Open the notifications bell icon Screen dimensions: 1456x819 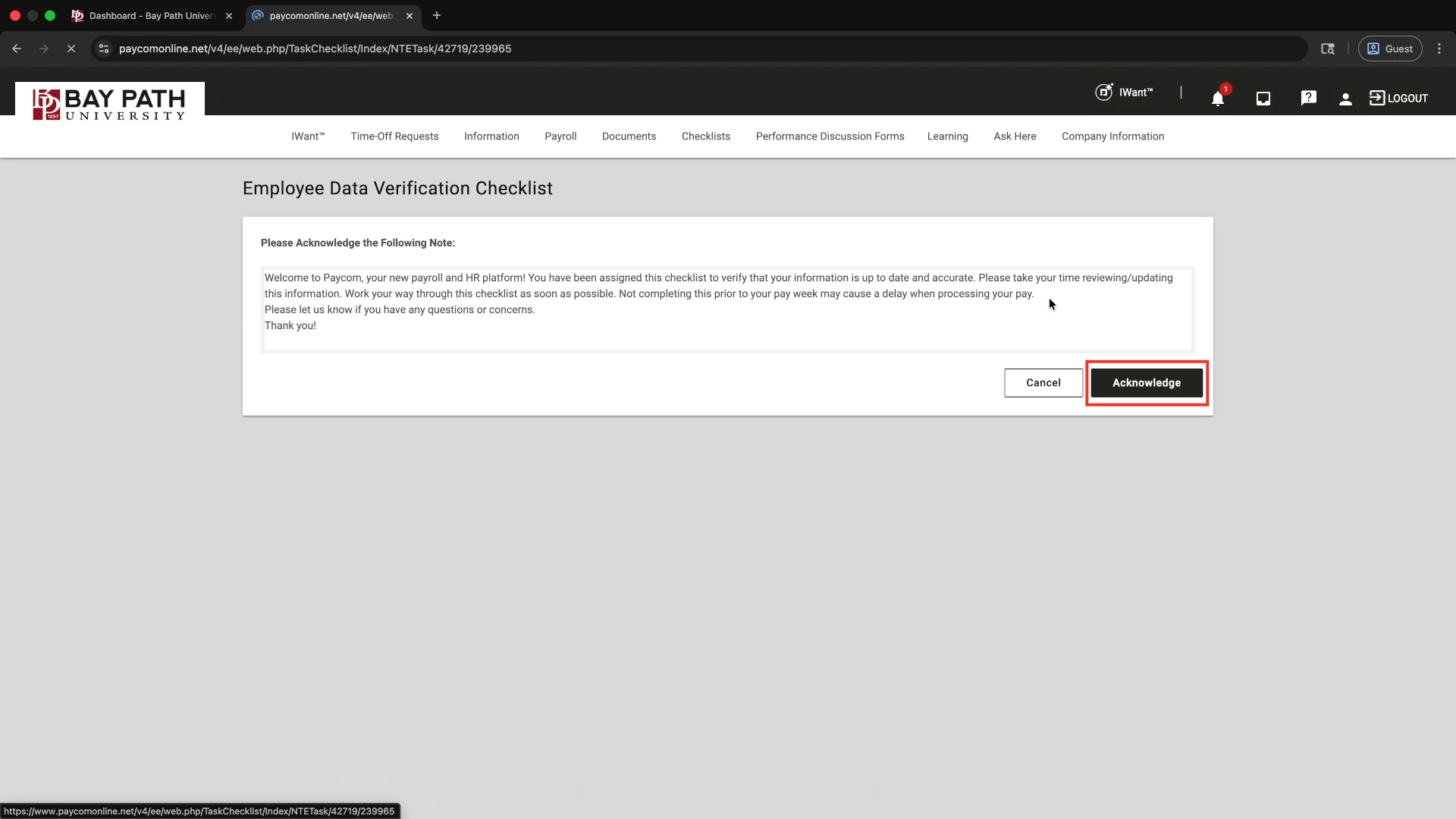1217,99
